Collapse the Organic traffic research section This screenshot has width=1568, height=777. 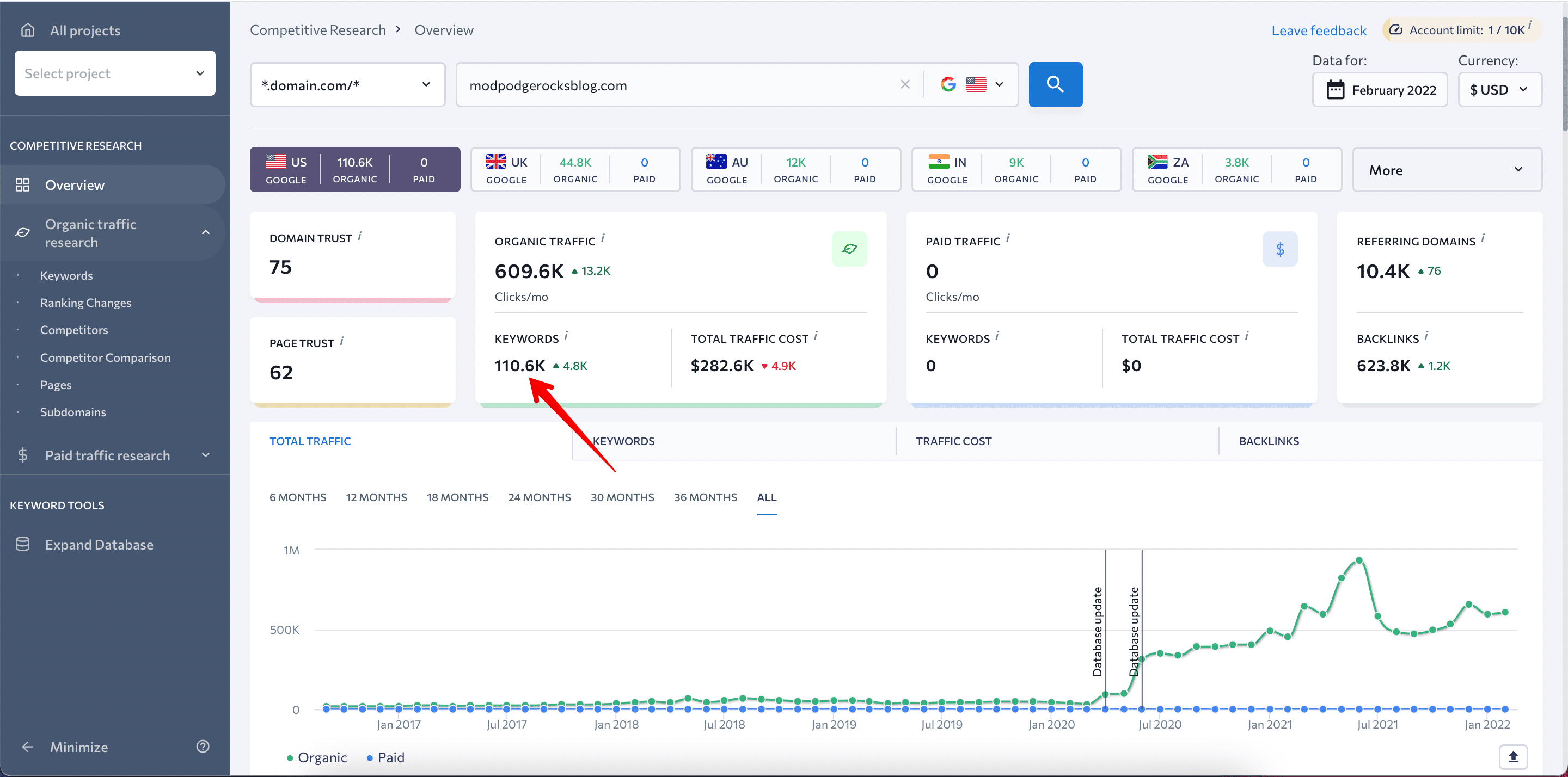pyautogui.click(x=206, y=232)
